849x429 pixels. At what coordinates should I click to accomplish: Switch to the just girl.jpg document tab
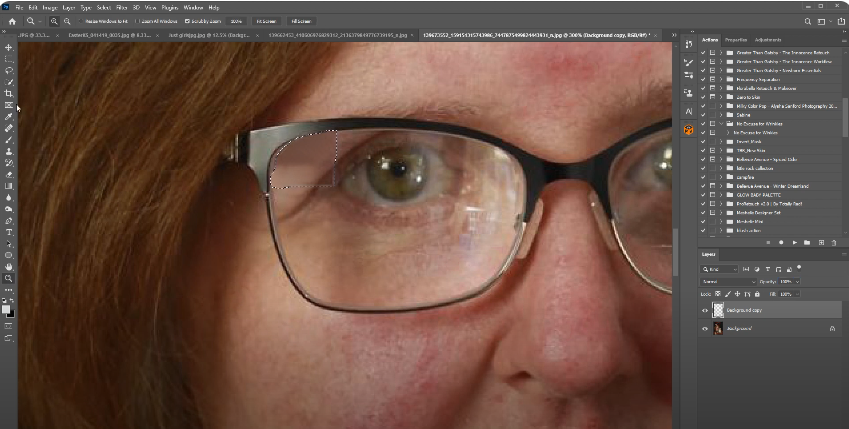click(x=208, y=35)
